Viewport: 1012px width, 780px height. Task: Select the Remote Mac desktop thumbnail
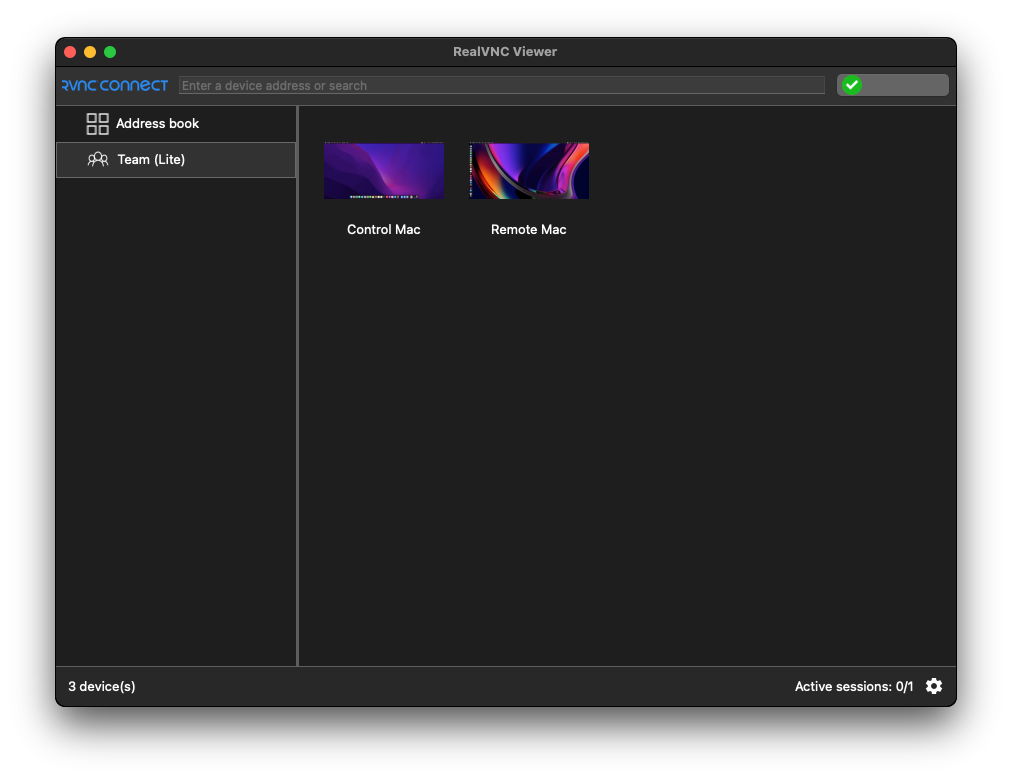[x=529, y=171]
